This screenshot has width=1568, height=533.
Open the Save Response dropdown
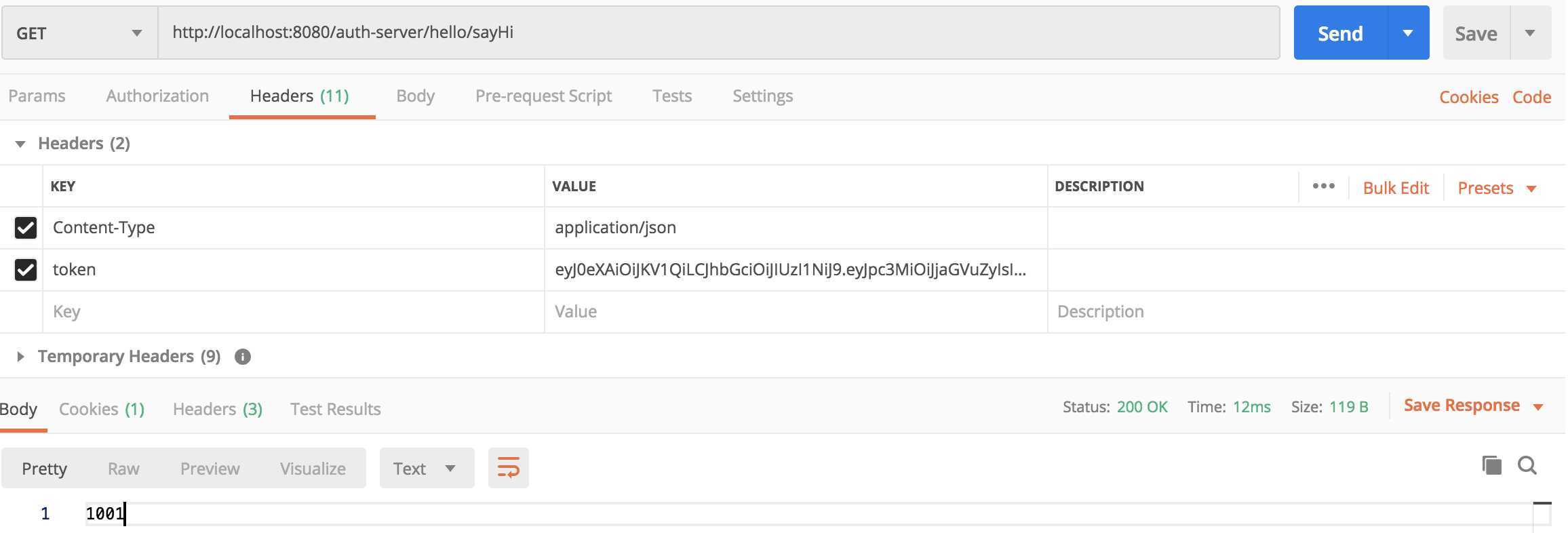click(x=1473, y=406)
